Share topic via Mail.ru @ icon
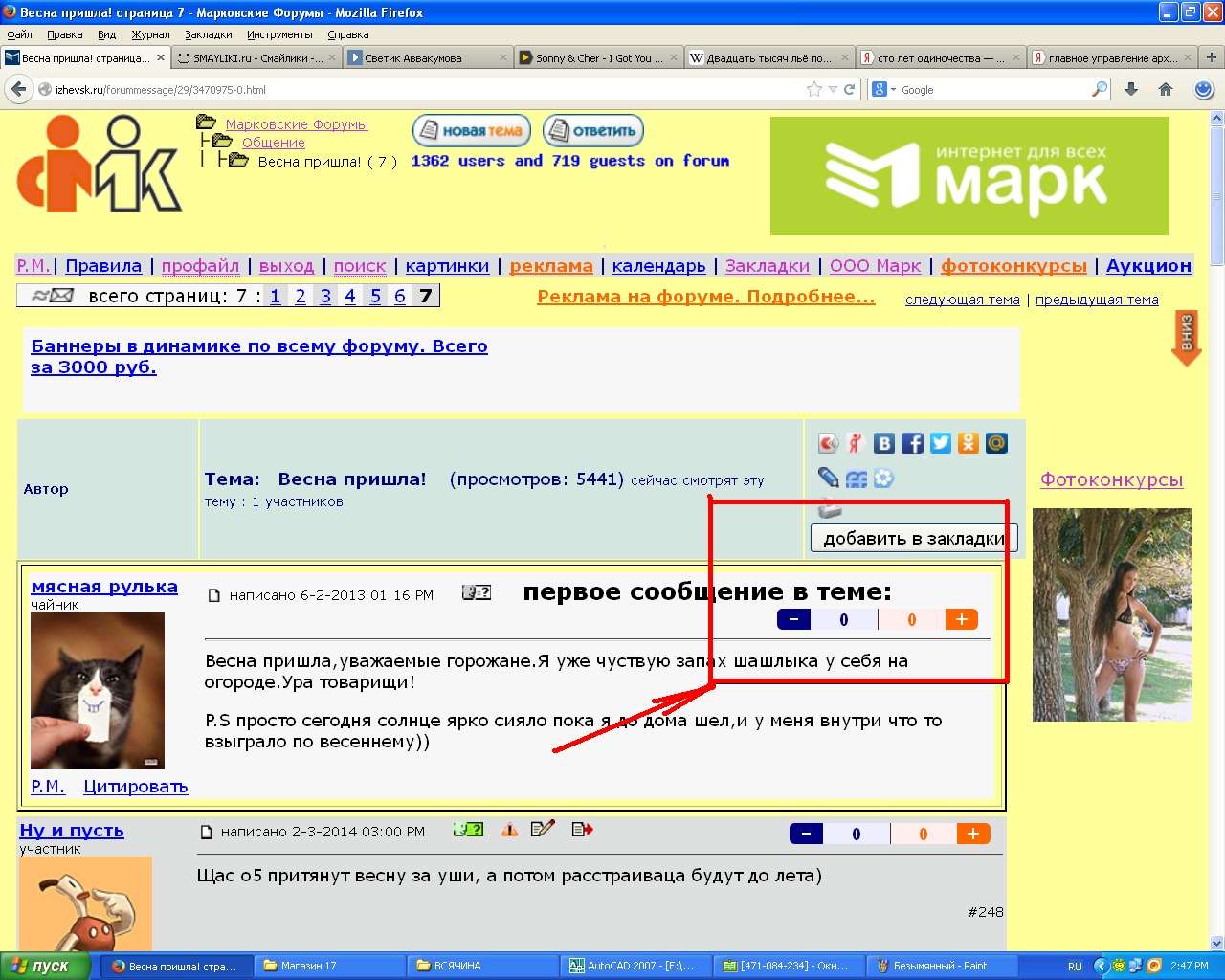 [x=996, y=443]
